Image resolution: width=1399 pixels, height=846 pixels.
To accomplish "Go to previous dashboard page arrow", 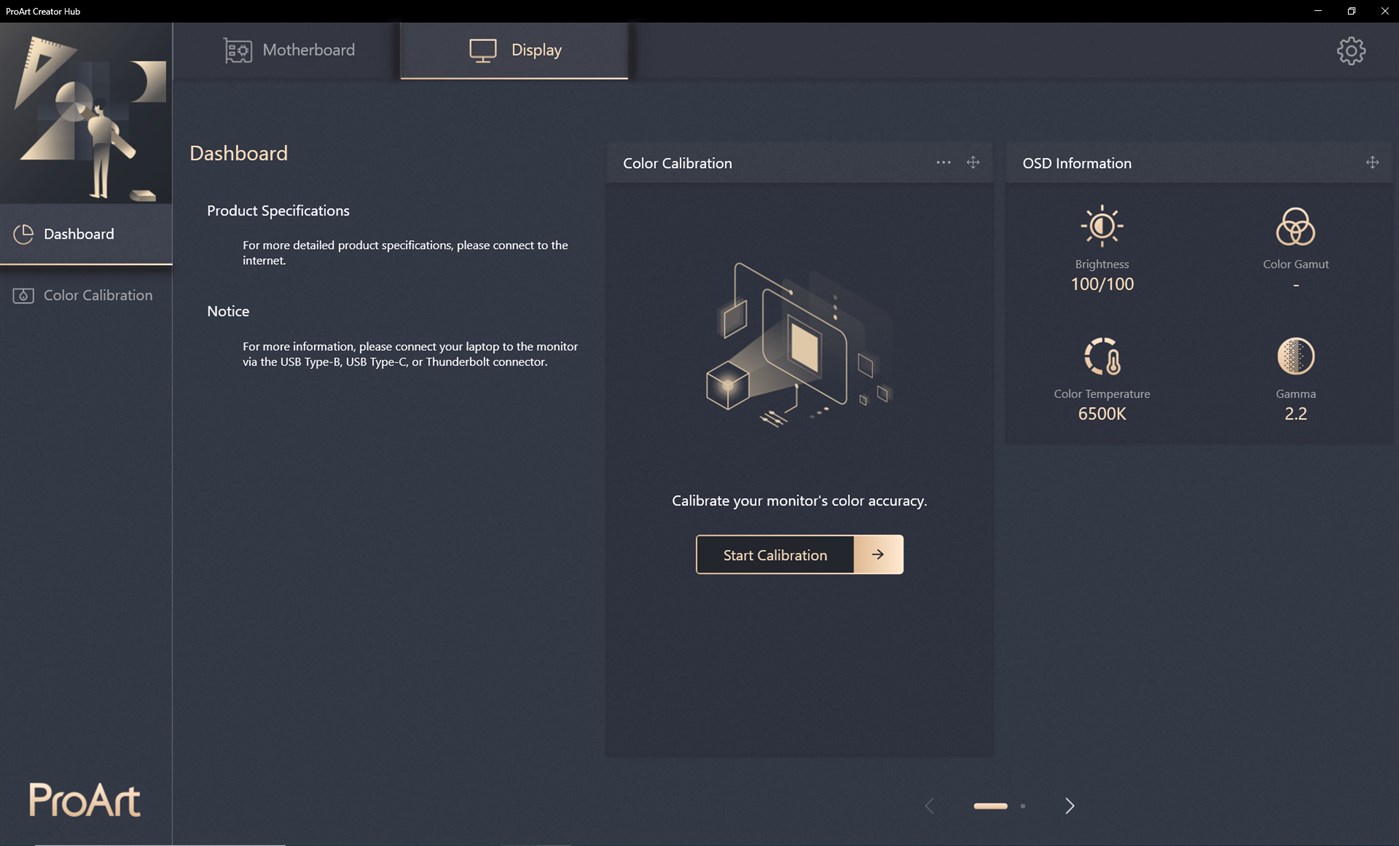I will [x=930, y=806].
